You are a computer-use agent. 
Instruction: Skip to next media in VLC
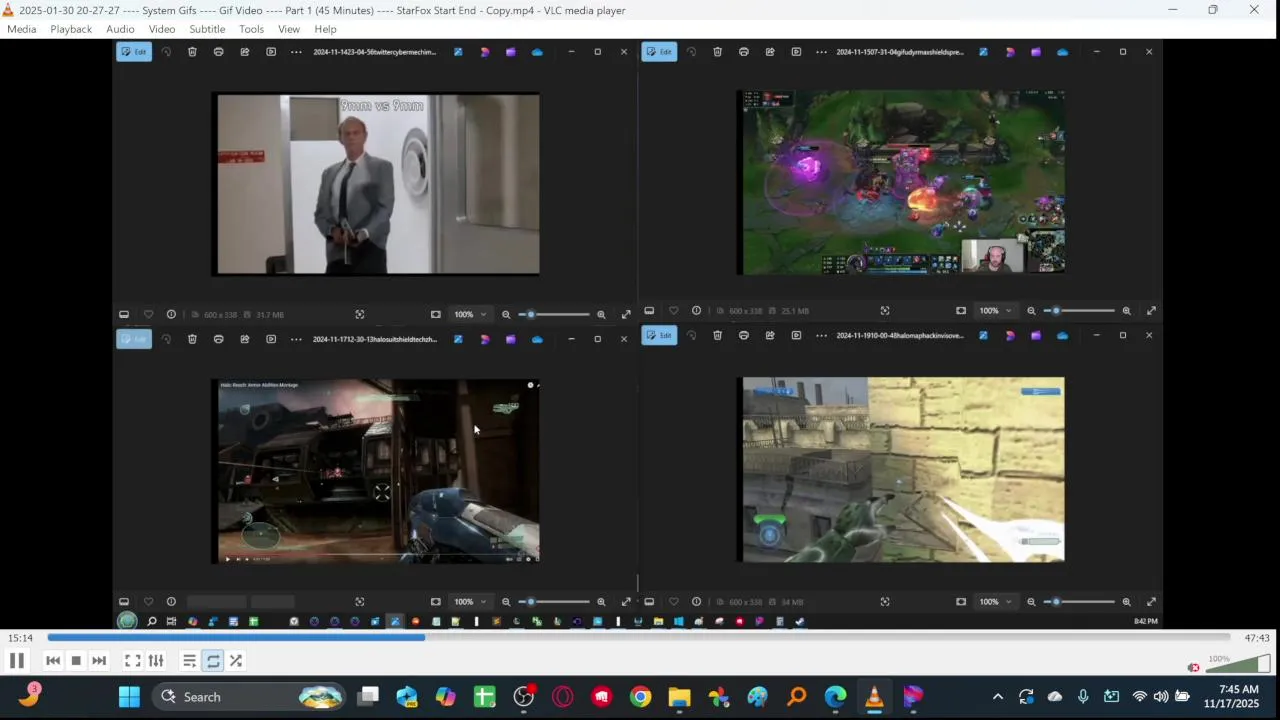tap(99, 661)
